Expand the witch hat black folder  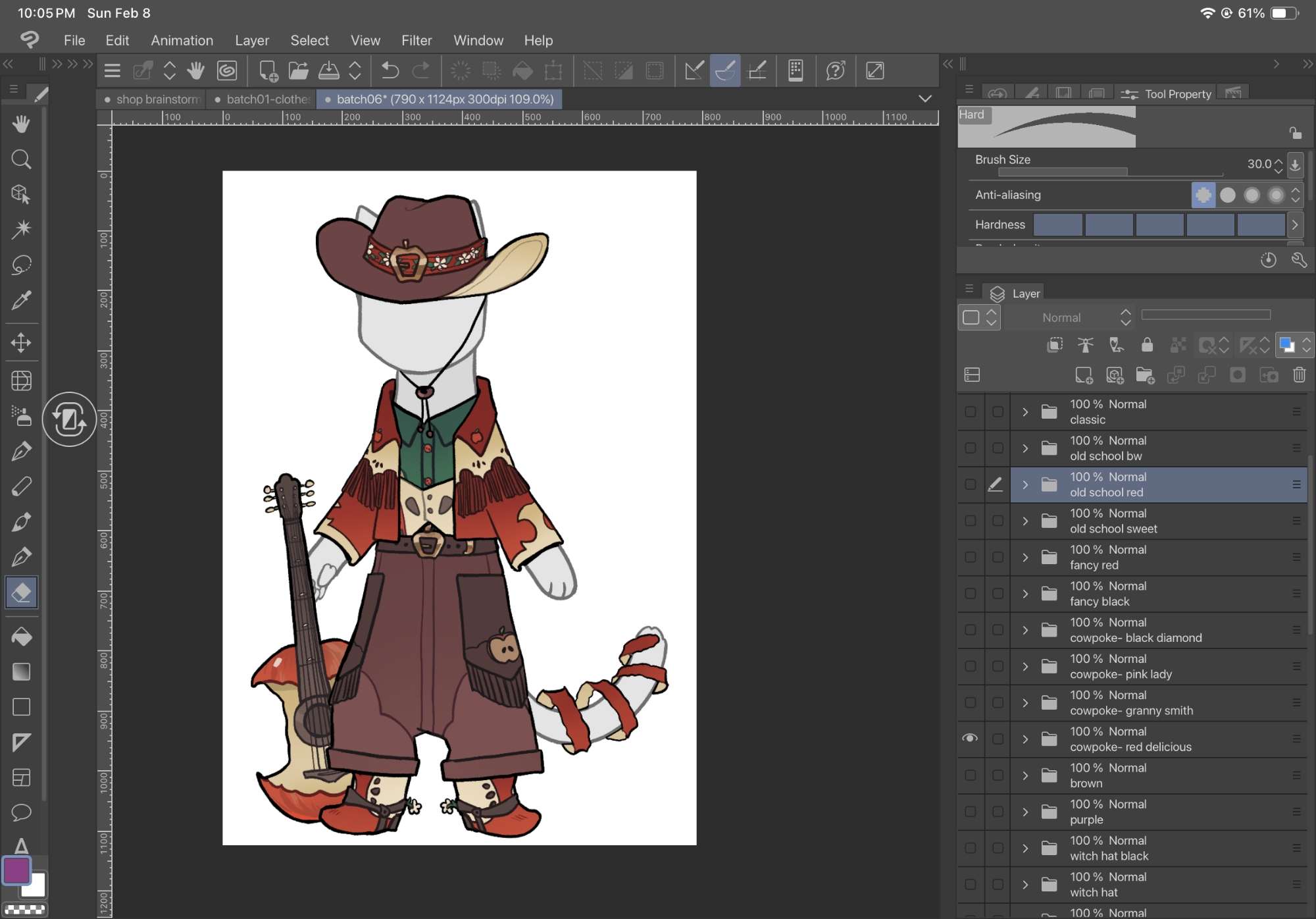pyautogui.click(x=1025, y=848)
